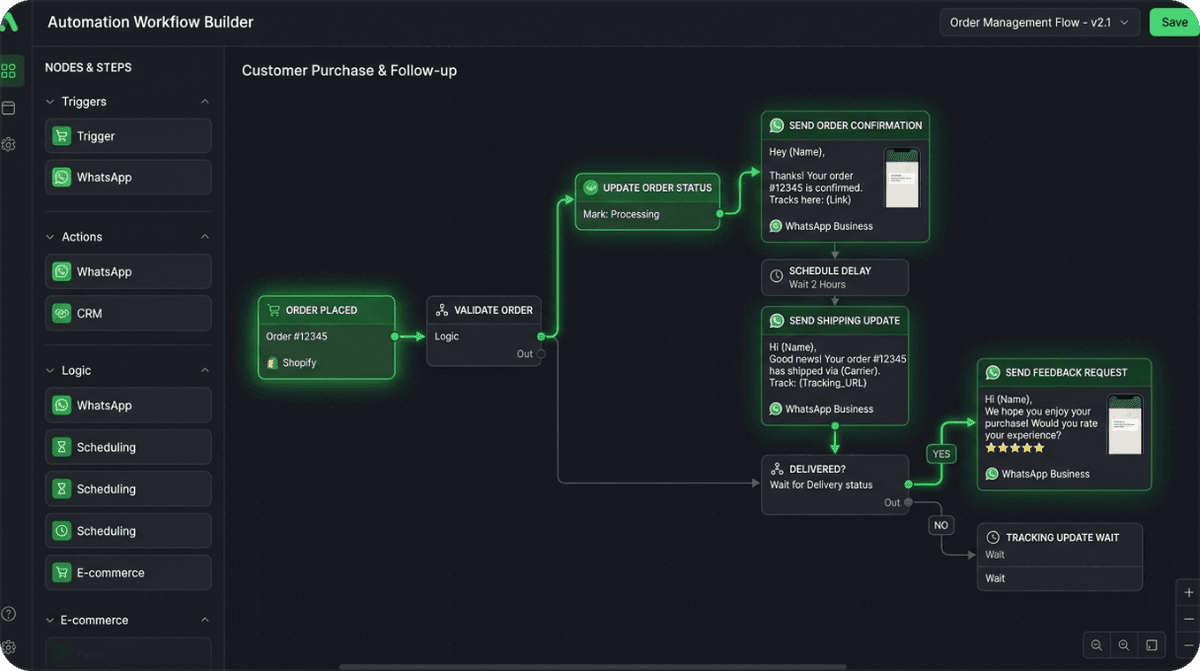Click the NO branch label
Viewport: 1200px width, 671px height.
coord(940,525)
